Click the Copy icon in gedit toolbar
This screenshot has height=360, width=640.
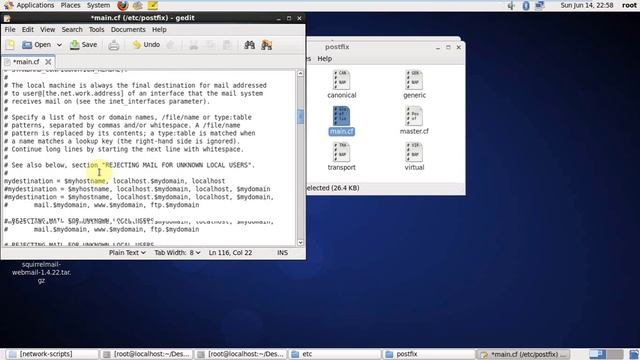(x=210, y=45)
